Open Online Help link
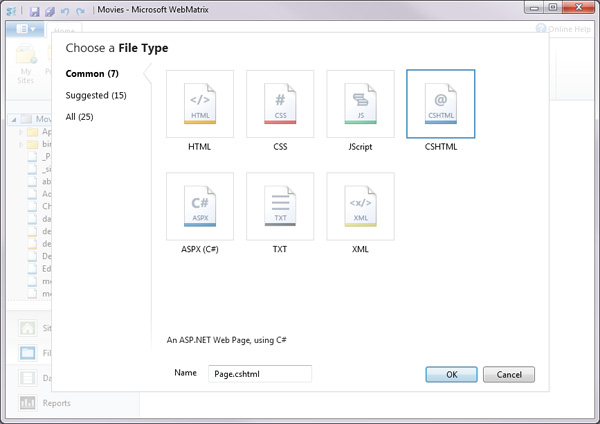Image resolution: width=600 pixels, height=424 pixels. pyautogui.click(x=563, y=29)
